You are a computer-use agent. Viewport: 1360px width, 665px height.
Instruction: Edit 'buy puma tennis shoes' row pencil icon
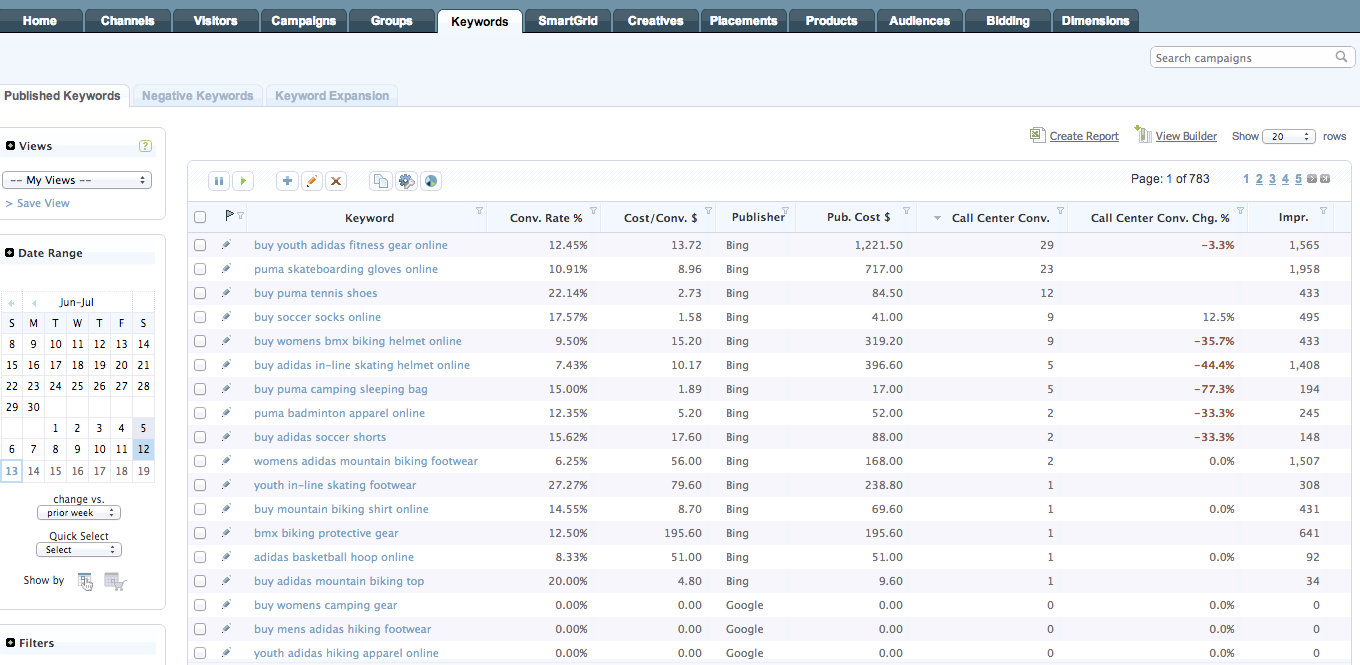pos(226,293)
